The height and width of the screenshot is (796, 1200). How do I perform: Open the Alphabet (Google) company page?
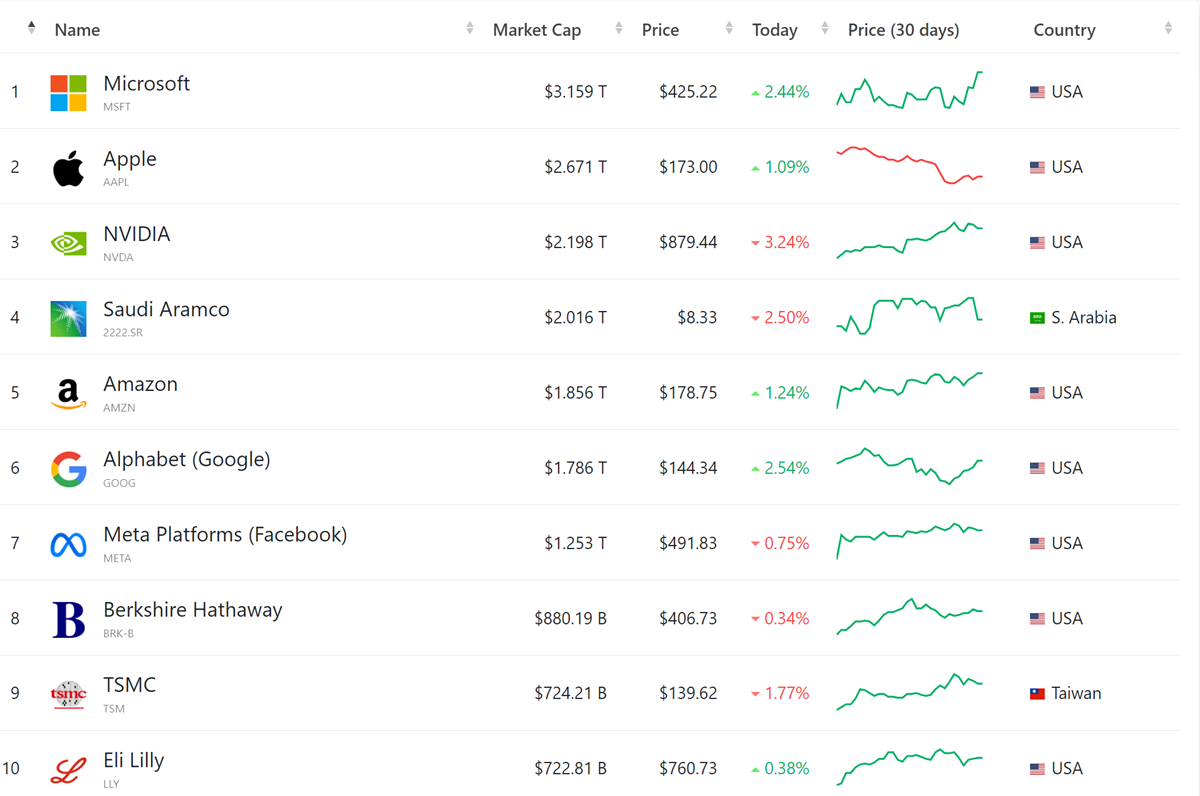point(186,460)
